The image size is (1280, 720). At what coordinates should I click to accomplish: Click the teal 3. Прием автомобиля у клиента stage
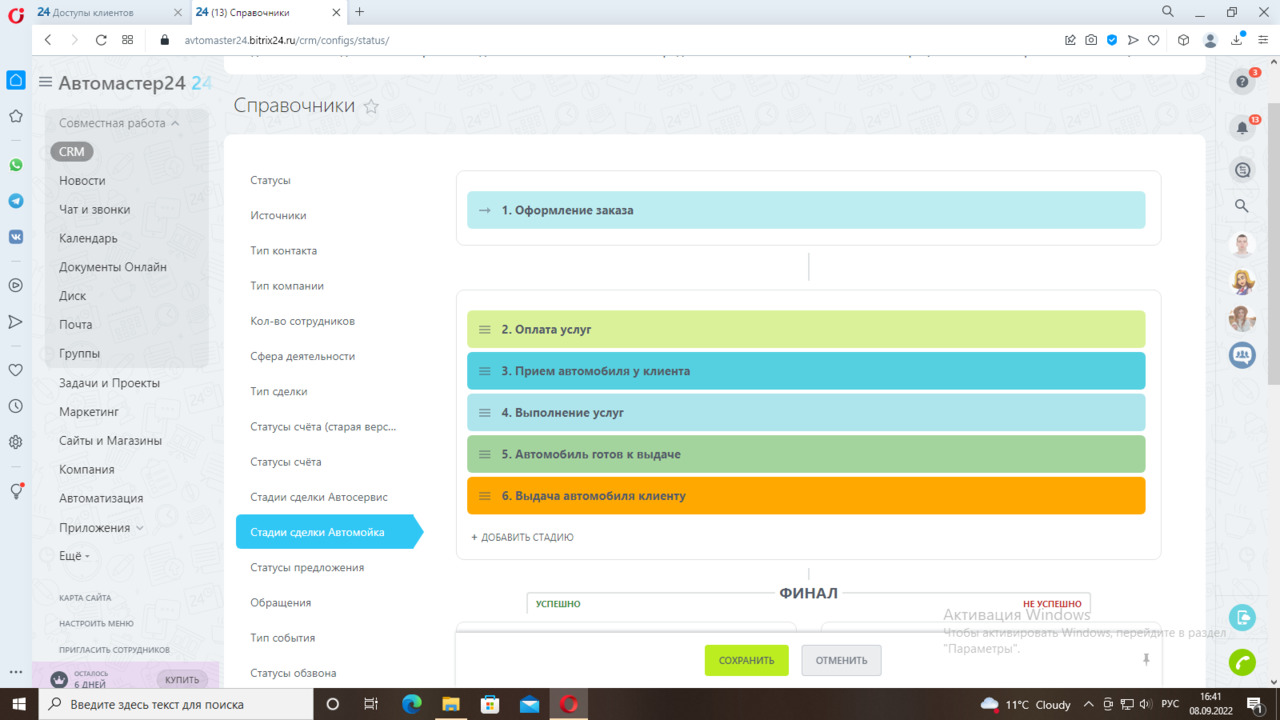coord(806,371)
